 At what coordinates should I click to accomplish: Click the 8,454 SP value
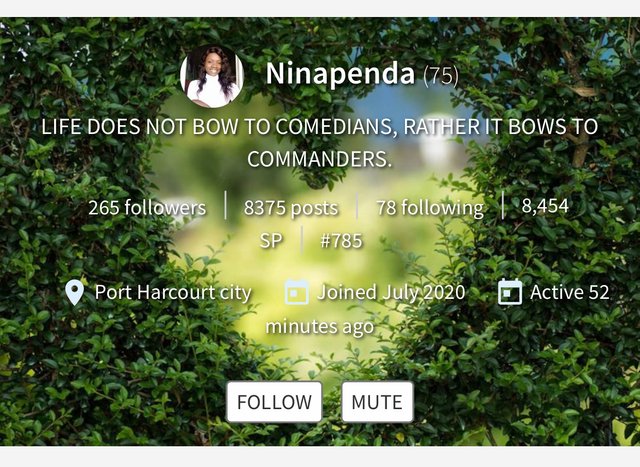pyautogui.click(x=545, y=206)
